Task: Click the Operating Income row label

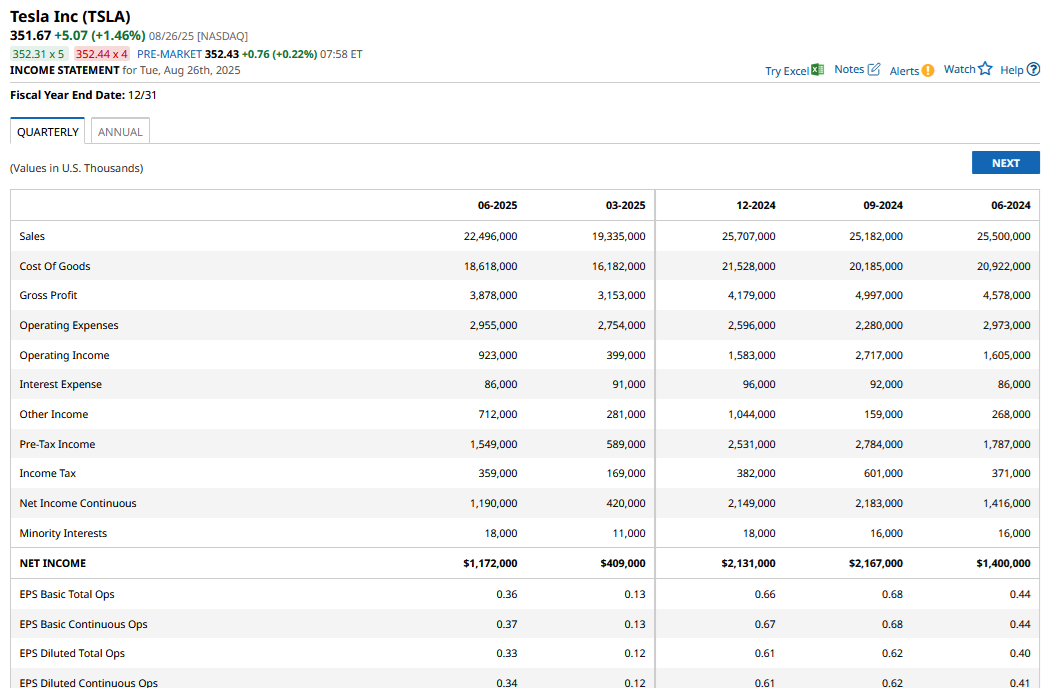Action: coord(65,355)
